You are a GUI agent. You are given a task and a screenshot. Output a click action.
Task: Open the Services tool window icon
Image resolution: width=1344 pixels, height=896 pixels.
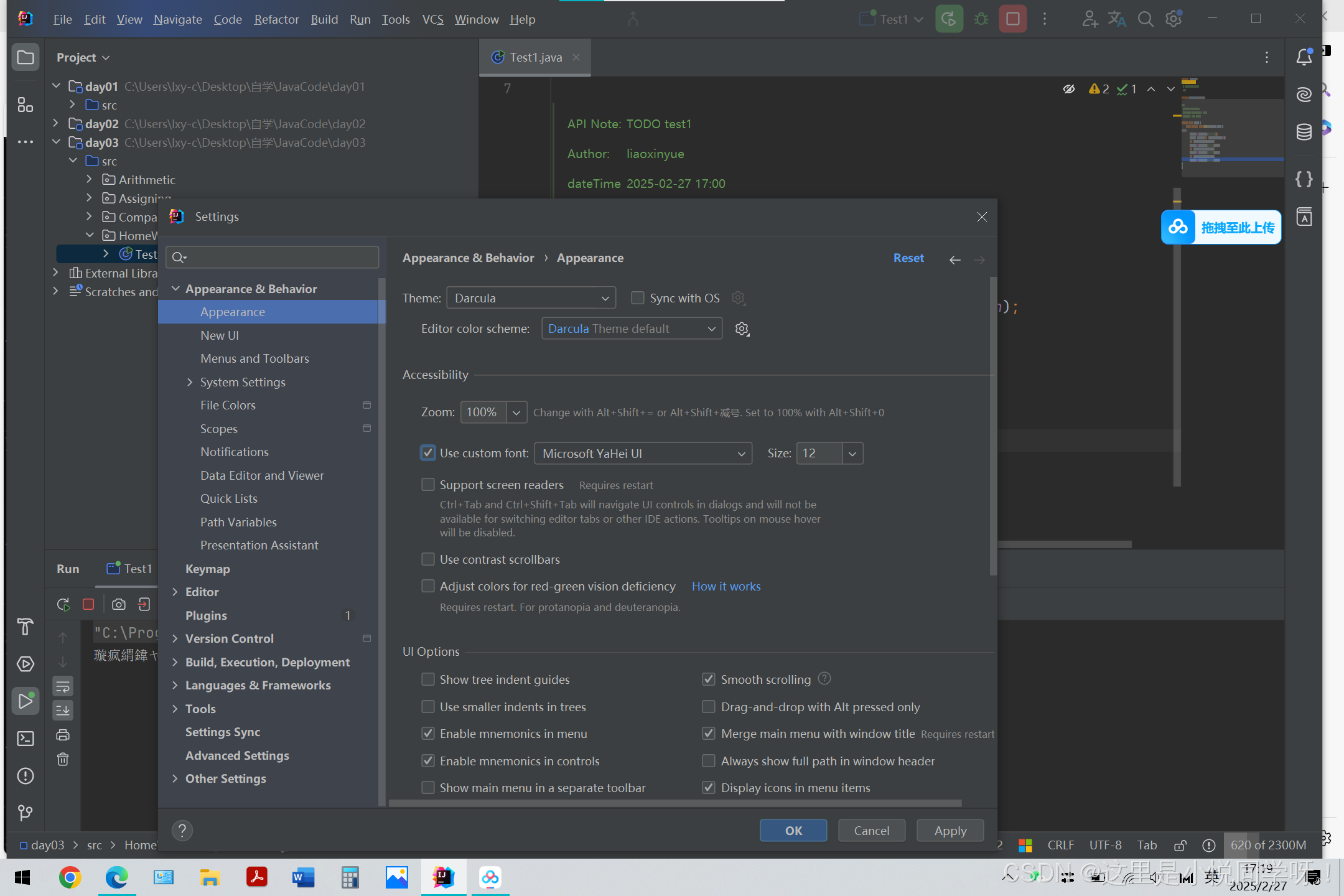26,664
